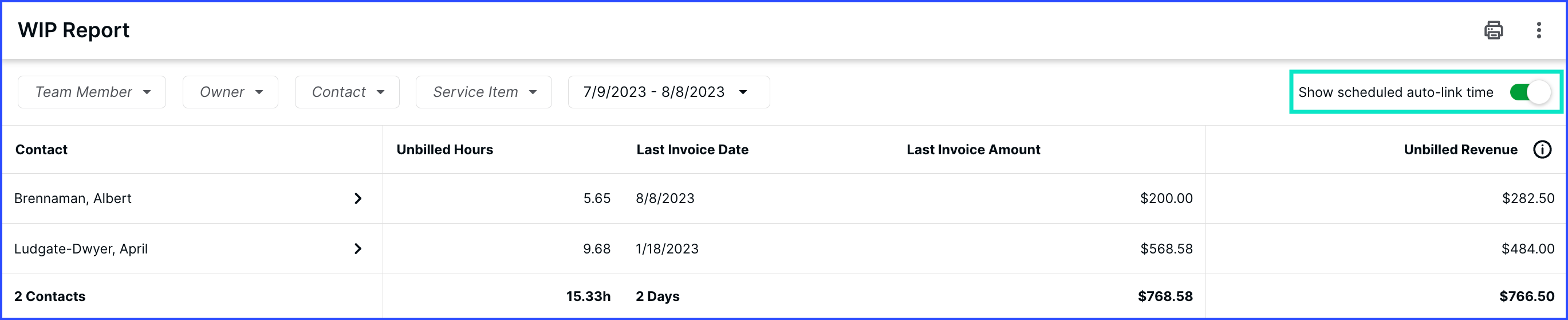1568x320 pixels.
Task: Sort by Unbilled Hours column header
Action: pyautogui.click(x=444, y=149)
